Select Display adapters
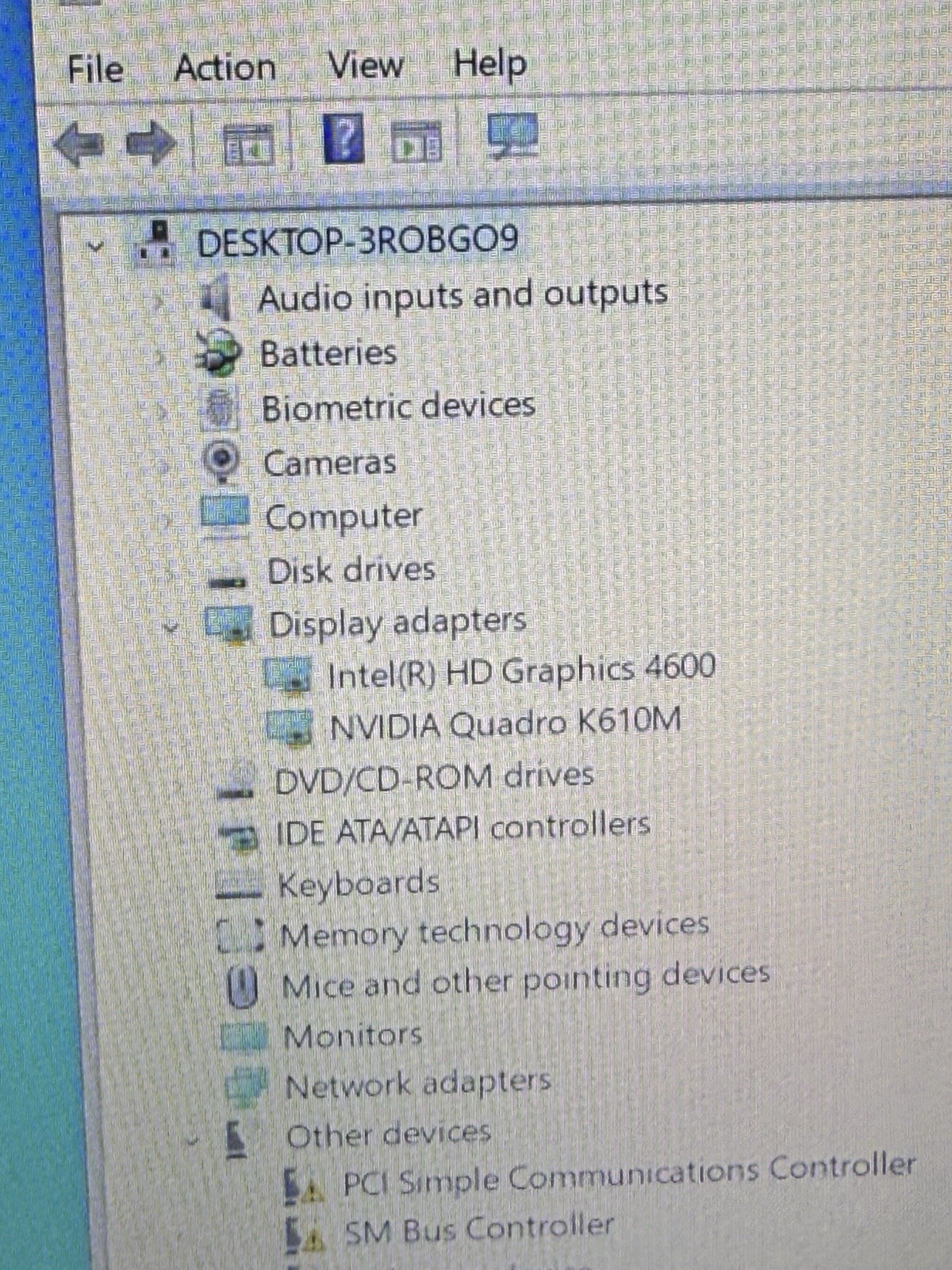The width and height of the screenshot is (952, 1270). tap(397, 622)
